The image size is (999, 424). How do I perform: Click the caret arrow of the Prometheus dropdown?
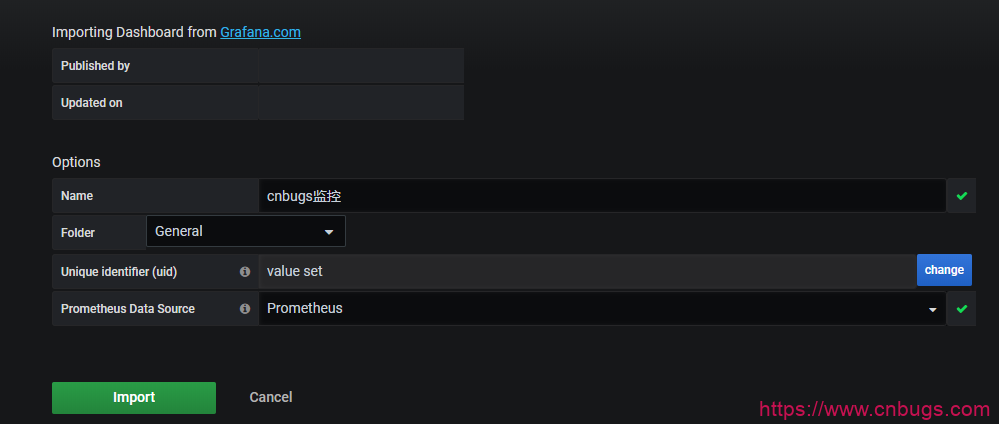point(933,310)
